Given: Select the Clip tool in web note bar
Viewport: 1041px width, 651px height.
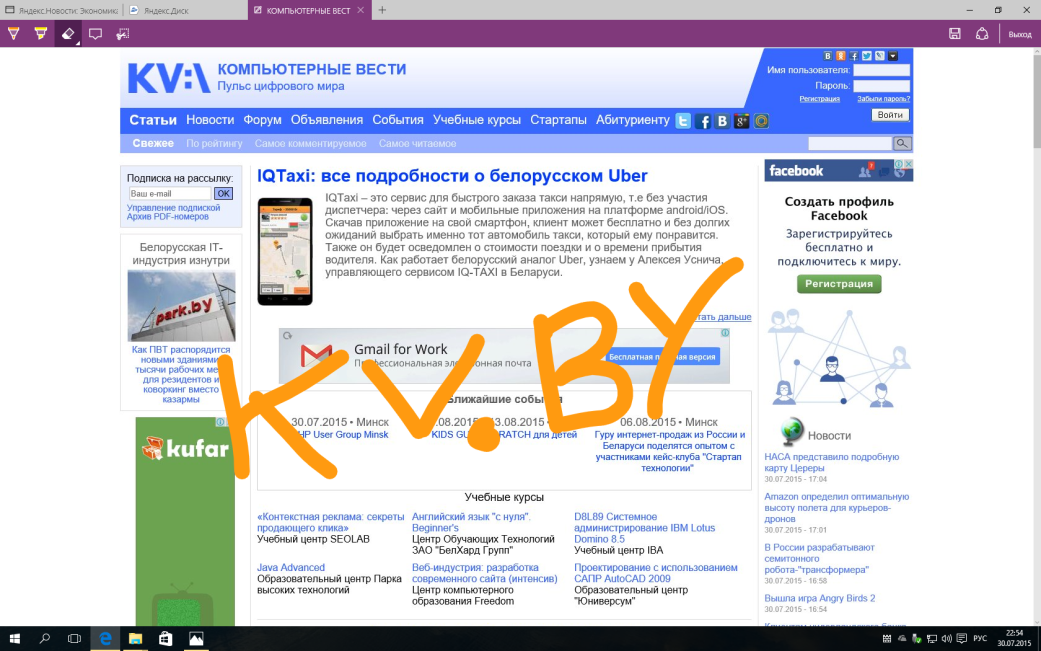Looking at the screenshot, I should coord(122,33).
